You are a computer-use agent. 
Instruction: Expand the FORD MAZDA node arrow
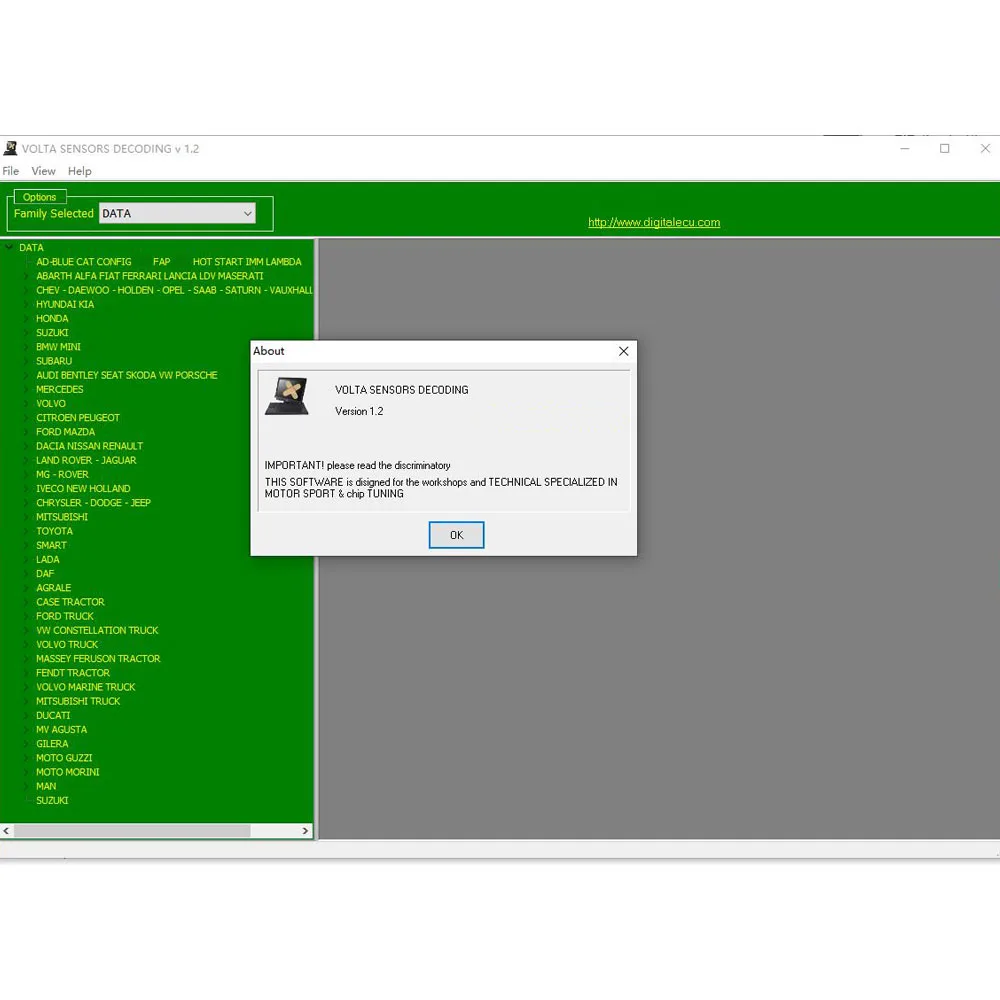point(26,432)
